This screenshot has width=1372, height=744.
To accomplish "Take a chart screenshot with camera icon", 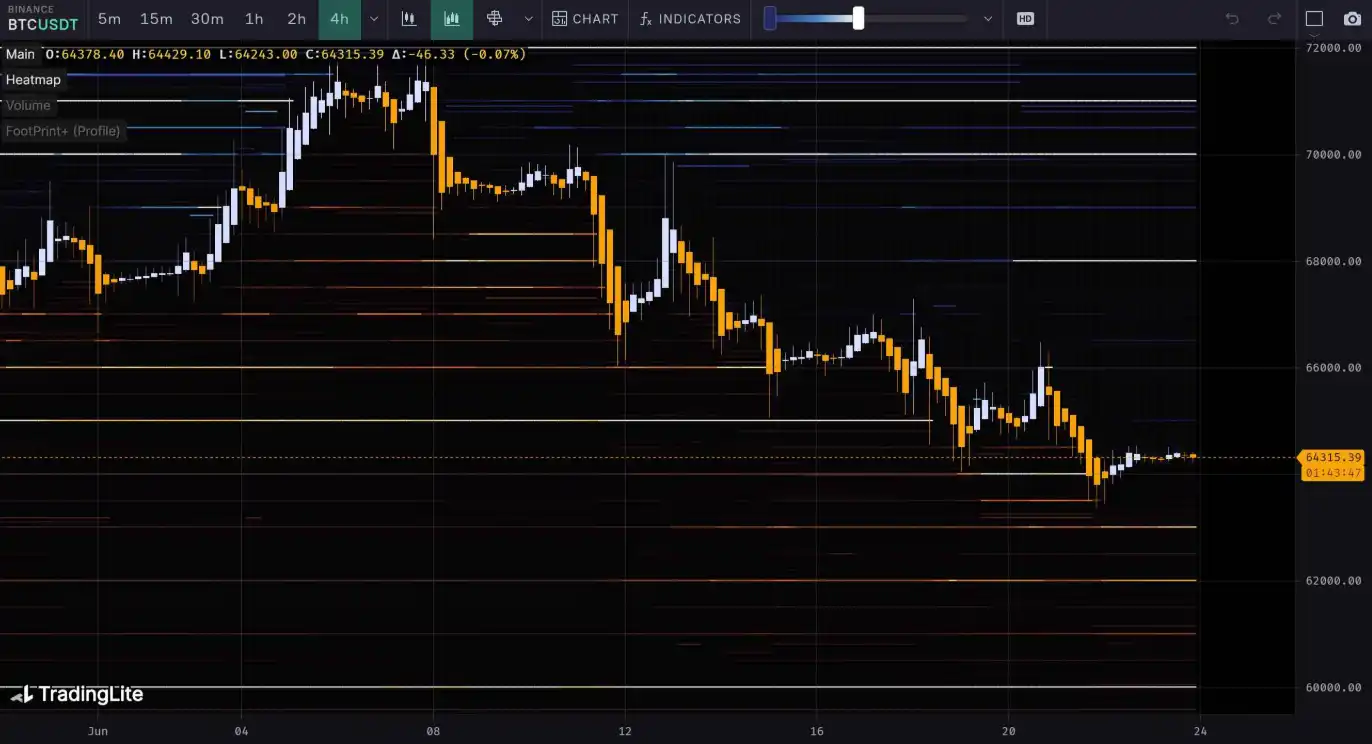I will [x=1351, y=19].
